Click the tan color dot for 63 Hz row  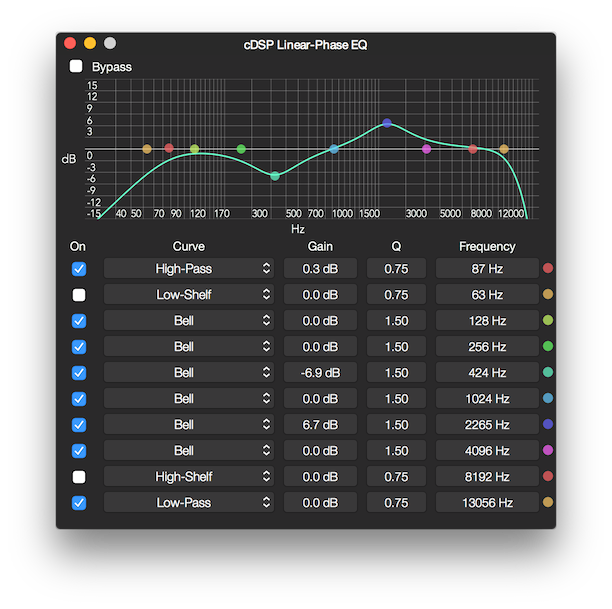(x=548, y=294)
